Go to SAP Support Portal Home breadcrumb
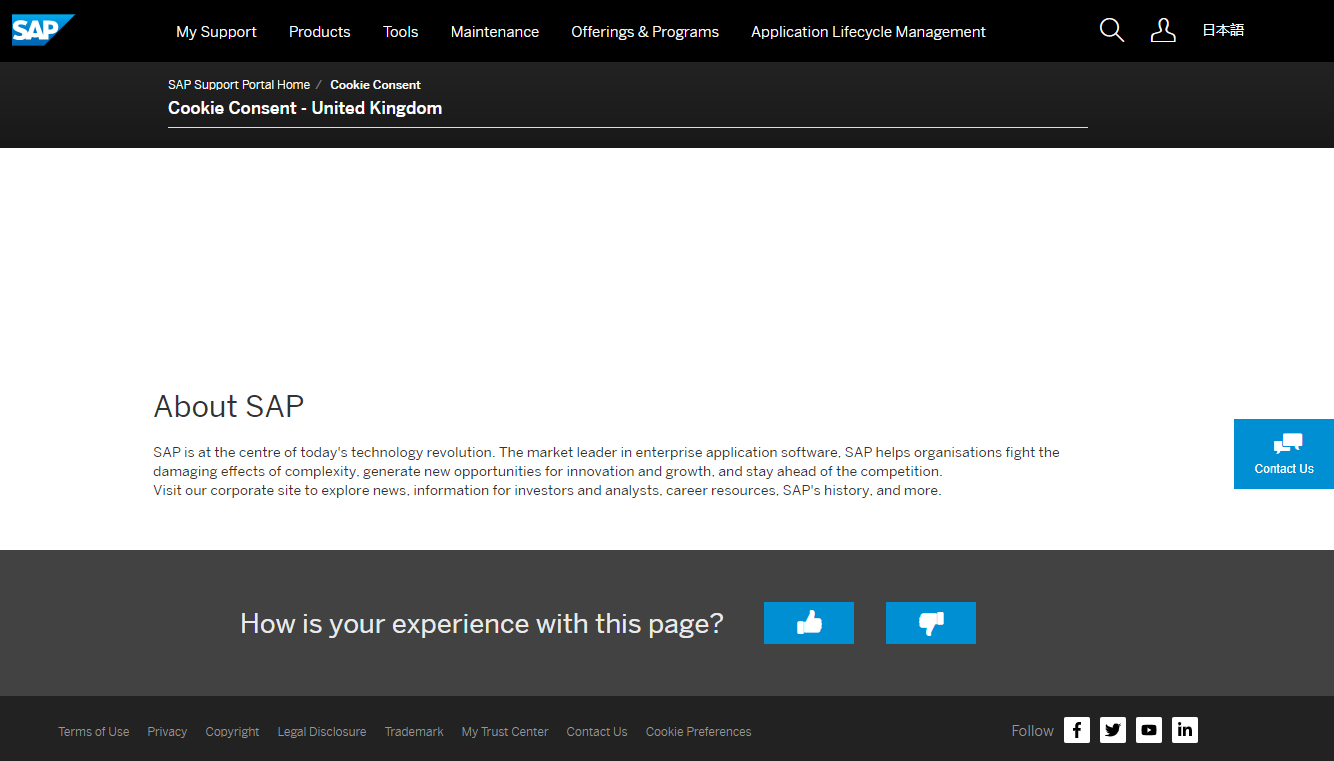1334x761 pixels. coord(239,85)
